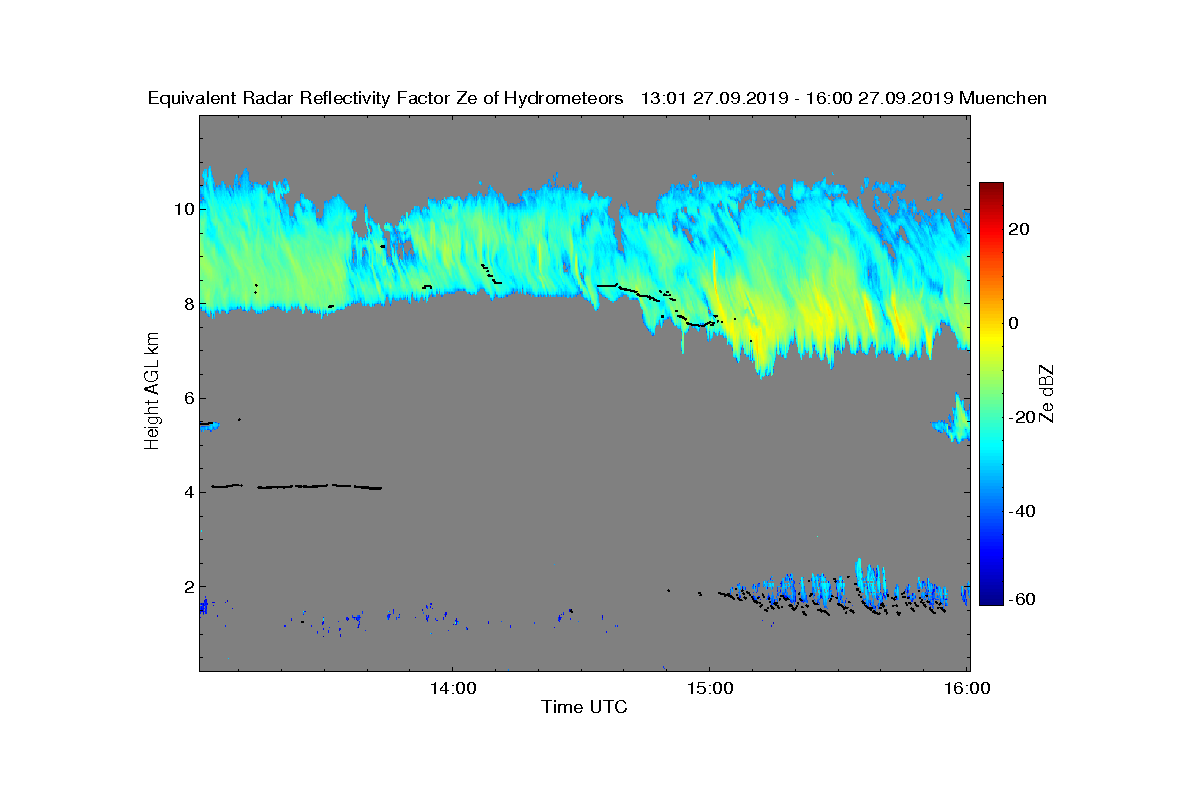Click the 'Time UTC' axis label
Viewport: 1200px width, 800px height.
(x=584, y=707)
